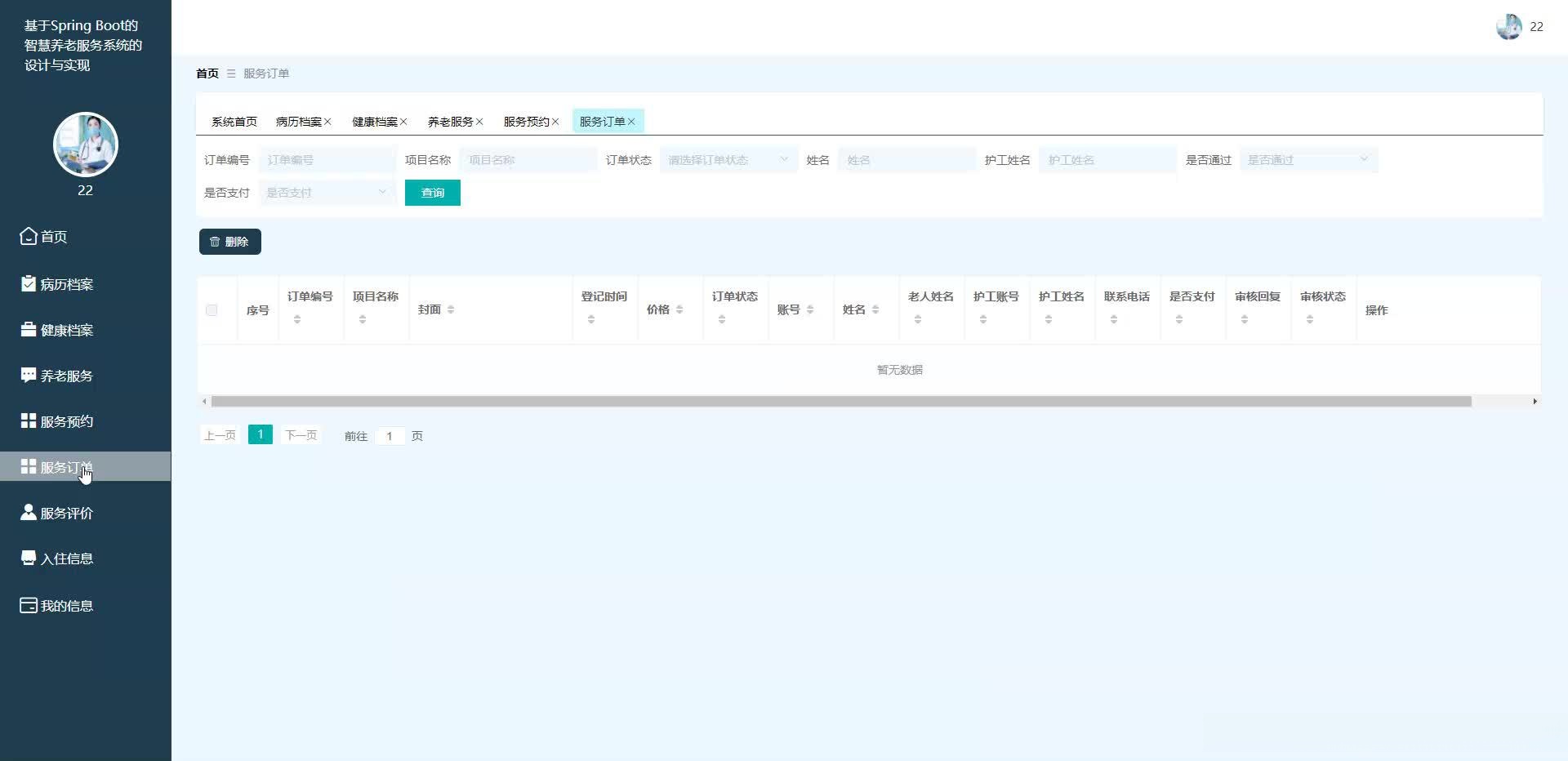Select page 1 in pagination
Screen dimensions: 1568x761
click(x=261, y=434)
